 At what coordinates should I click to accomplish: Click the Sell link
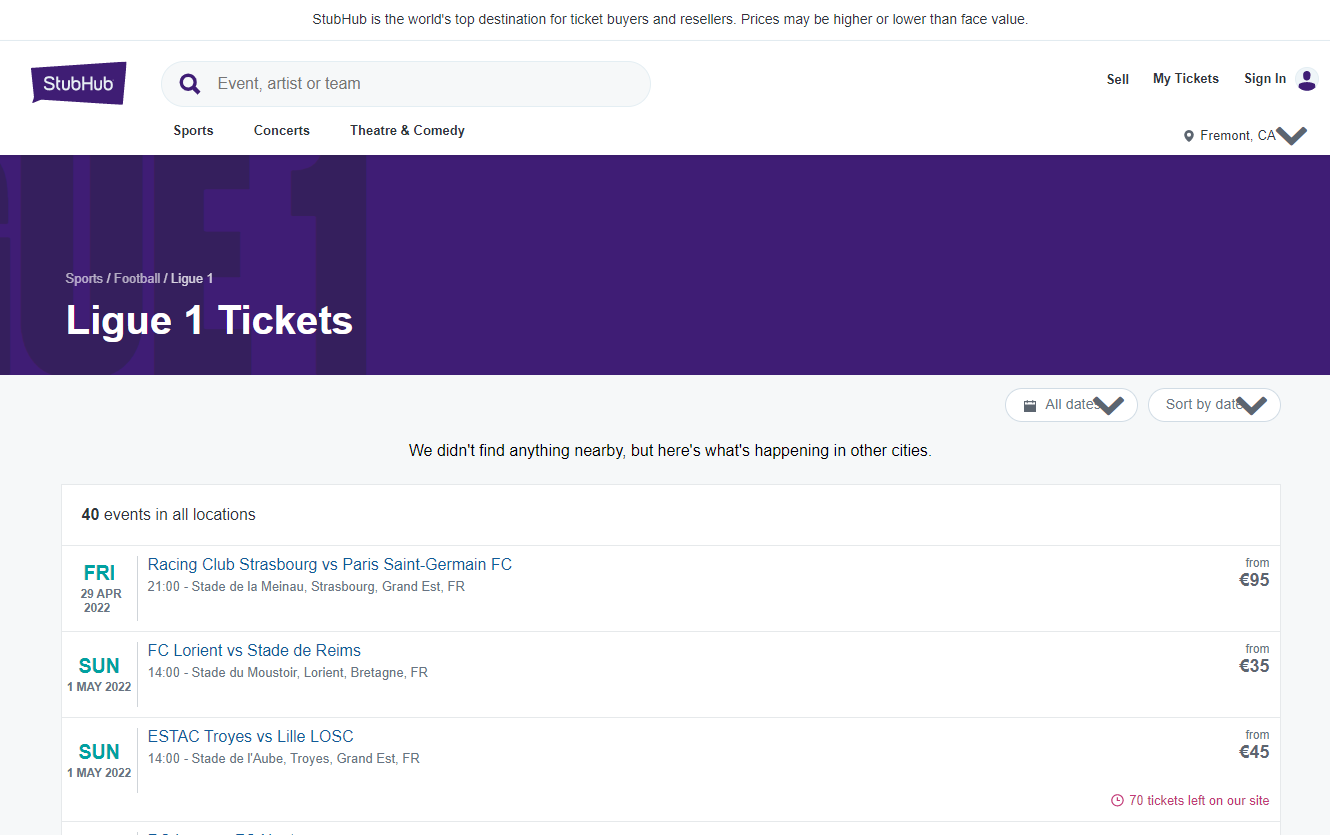[1118, 79]
